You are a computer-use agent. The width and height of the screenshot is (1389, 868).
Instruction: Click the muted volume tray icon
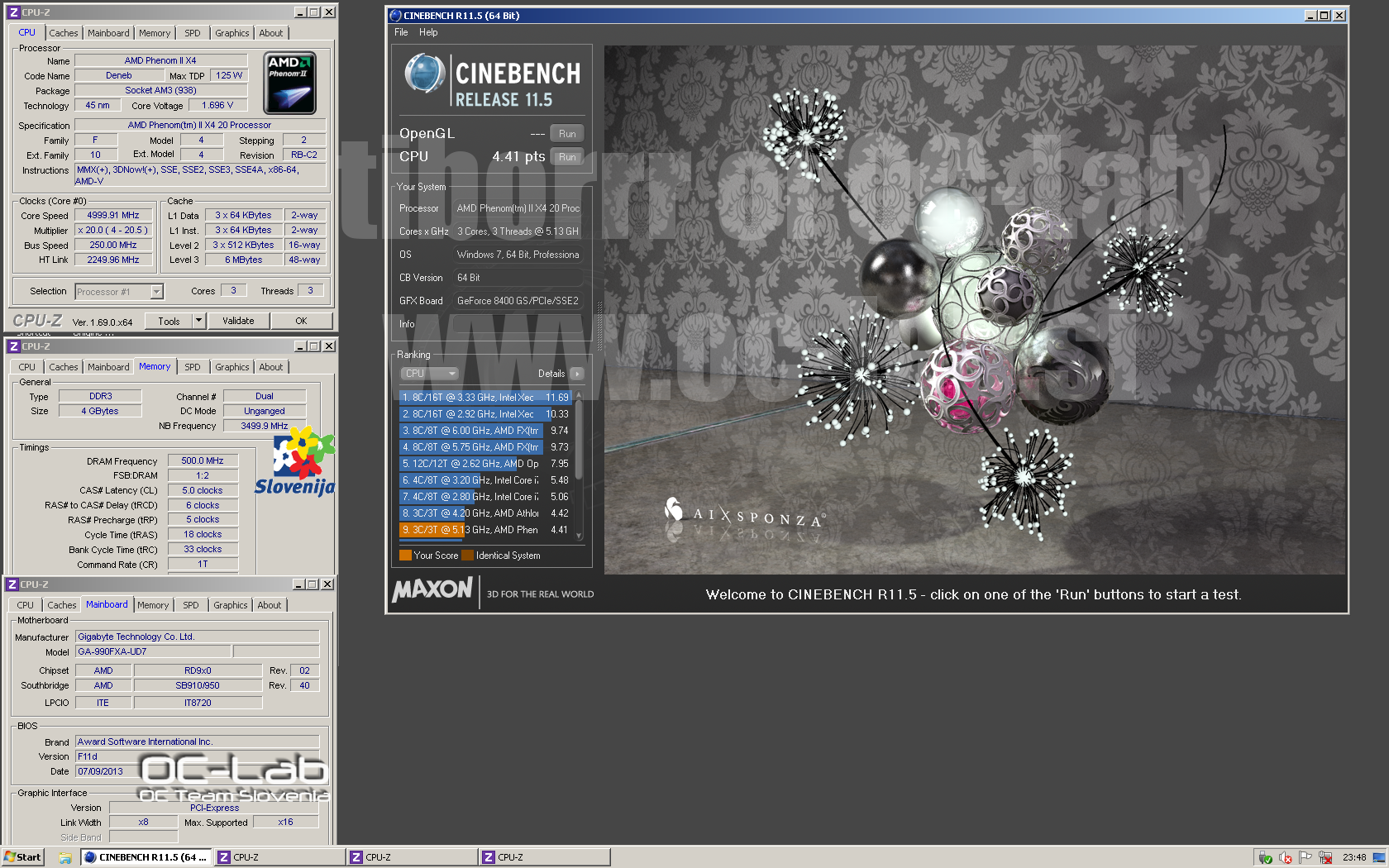1285,857
